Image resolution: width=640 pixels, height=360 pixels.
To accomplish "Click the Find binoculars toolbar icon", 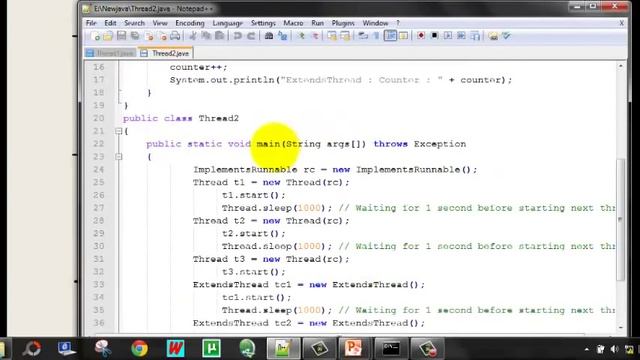I will coord(269,36).
